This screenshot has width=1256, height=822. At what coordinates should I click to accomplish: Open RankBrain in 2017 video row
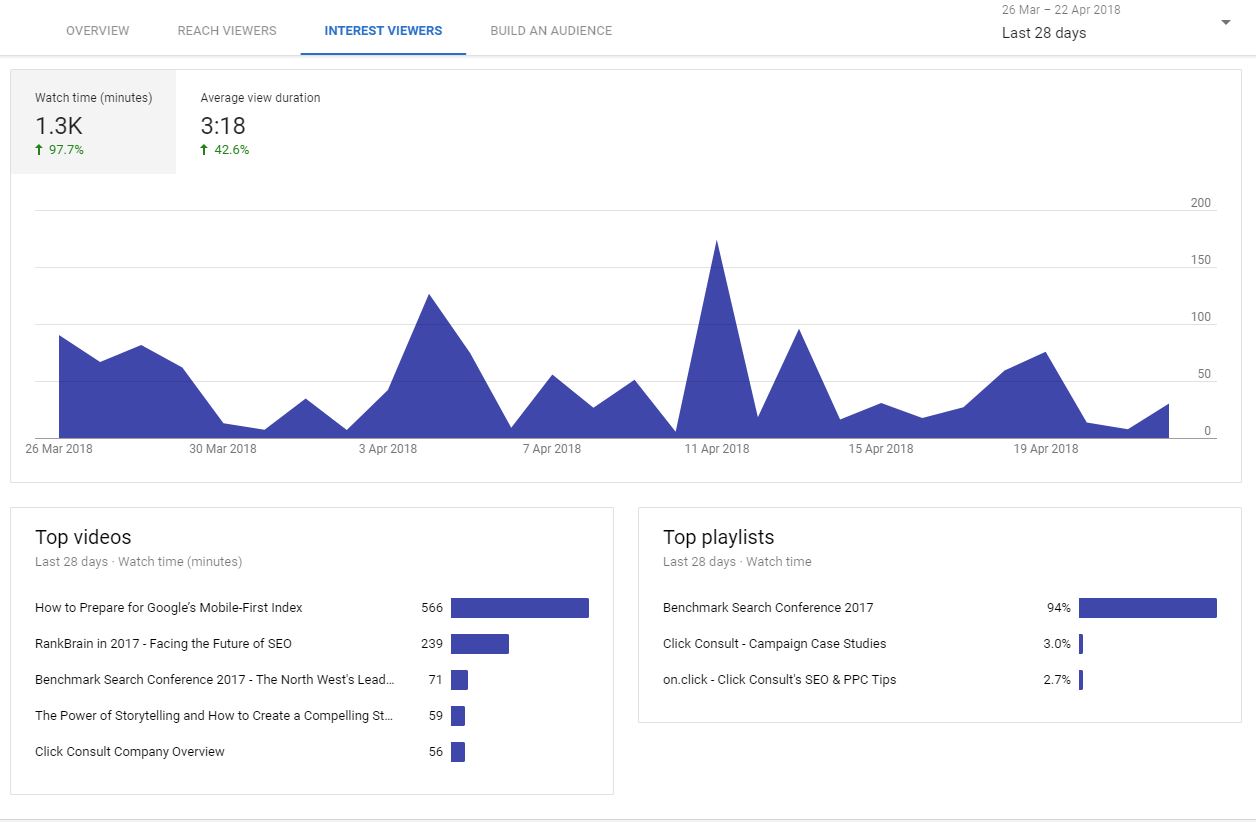coord(163,644)
